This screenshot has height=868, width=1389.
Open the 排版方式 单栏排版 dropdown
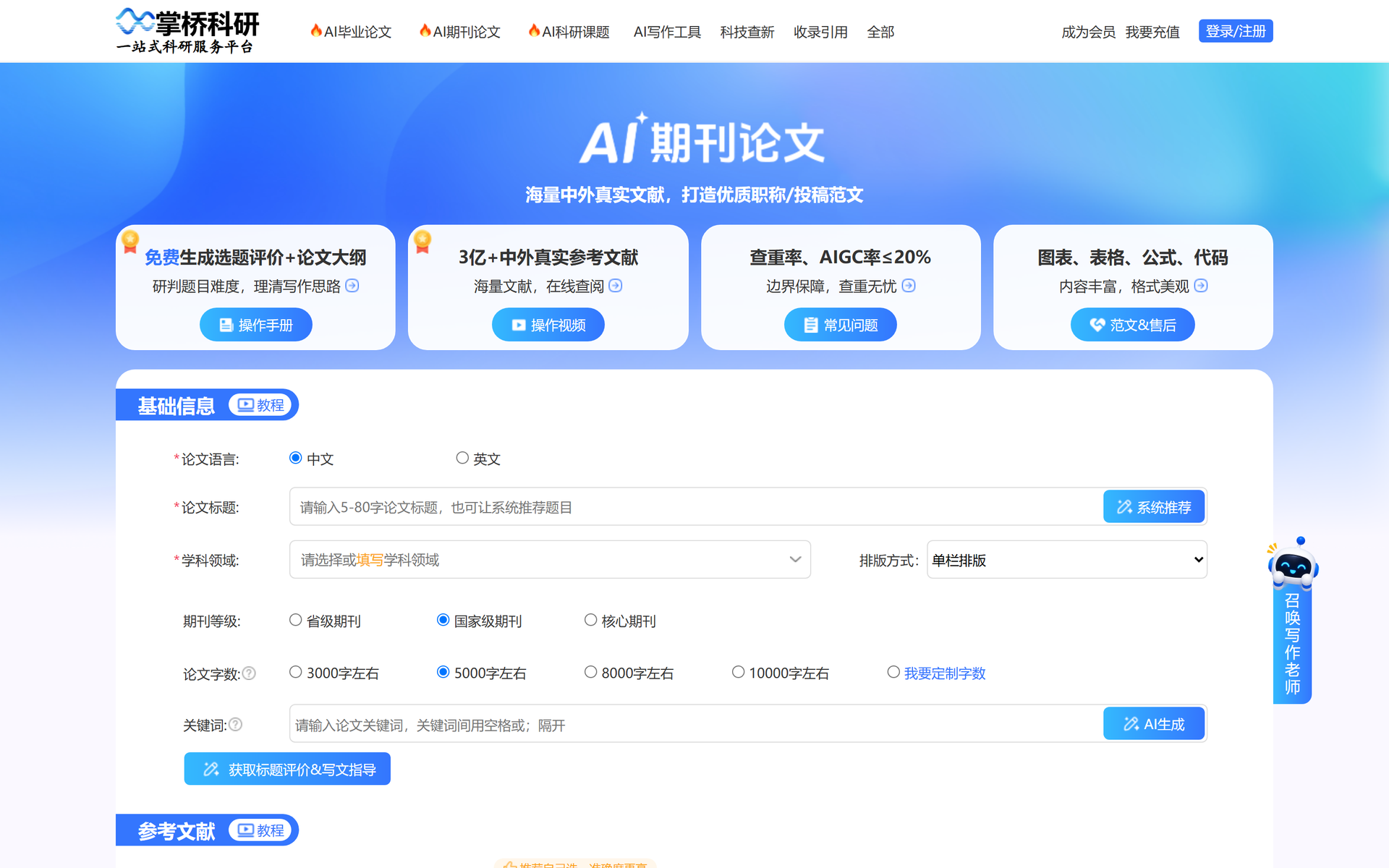1066,560
